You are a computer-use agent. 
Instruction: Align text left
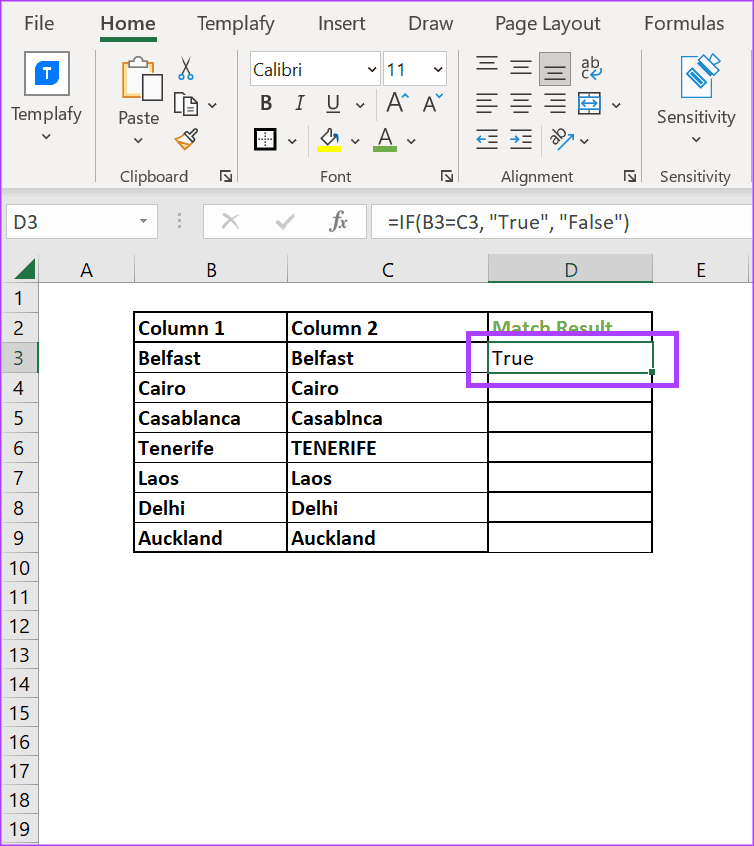click(x=487, y=103)
